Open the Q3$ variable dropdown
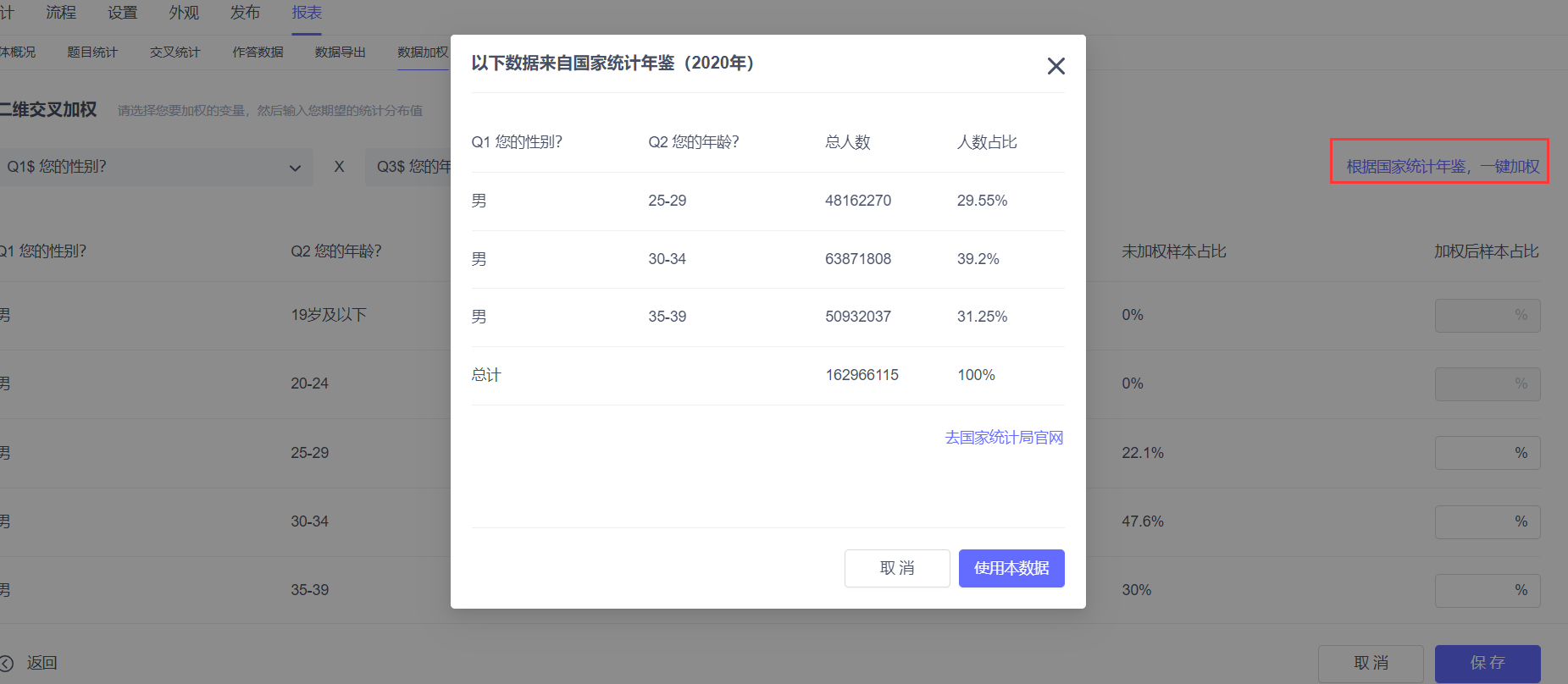1568x684 pixels. coord(411,168)
